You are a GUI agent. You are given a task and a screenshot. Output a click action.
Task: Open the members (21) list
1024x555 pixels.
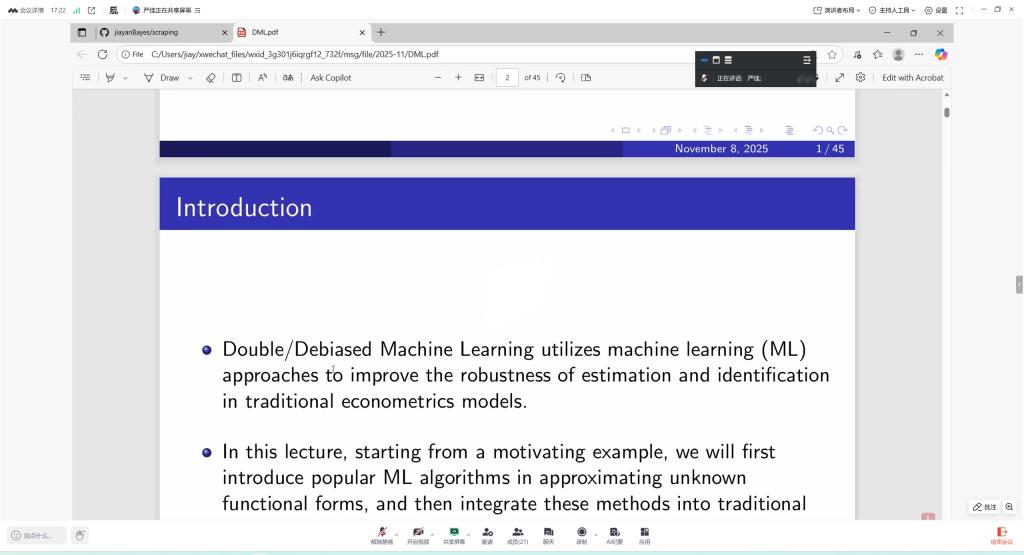tap(517, 533)
